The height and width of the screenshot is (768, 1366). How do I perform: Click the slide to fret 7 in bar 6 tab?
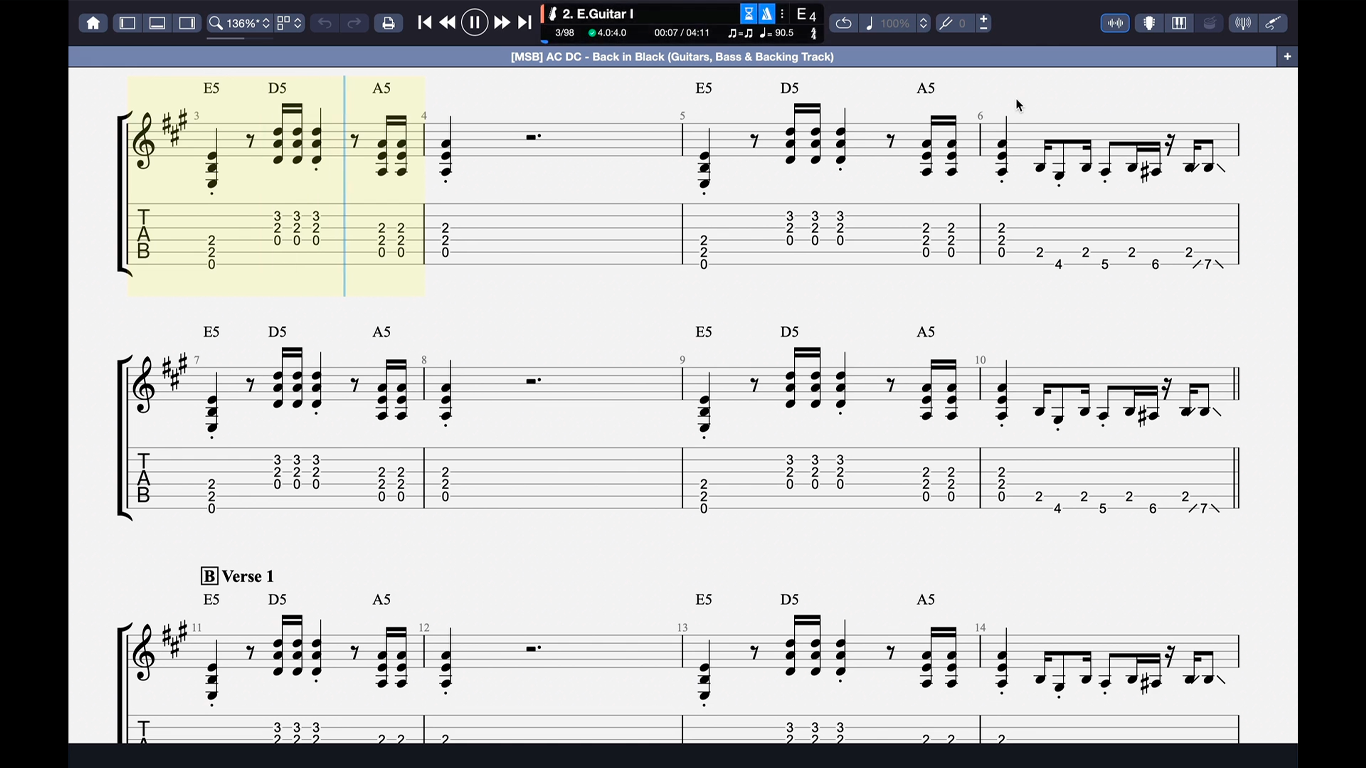1207,264
